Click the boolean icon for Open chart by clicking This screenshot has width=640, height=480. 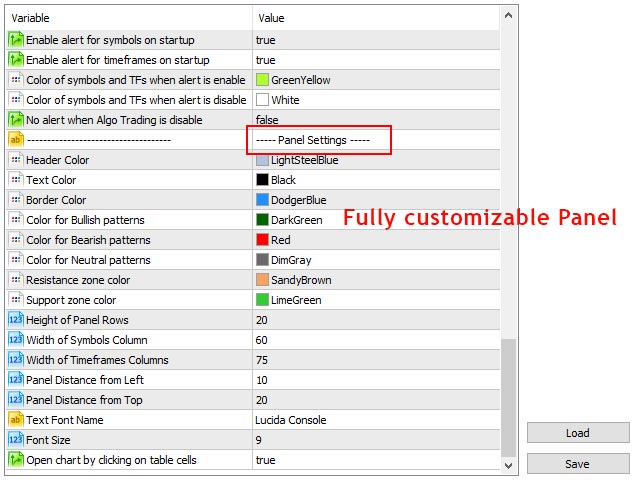click(x=15, y=460)
